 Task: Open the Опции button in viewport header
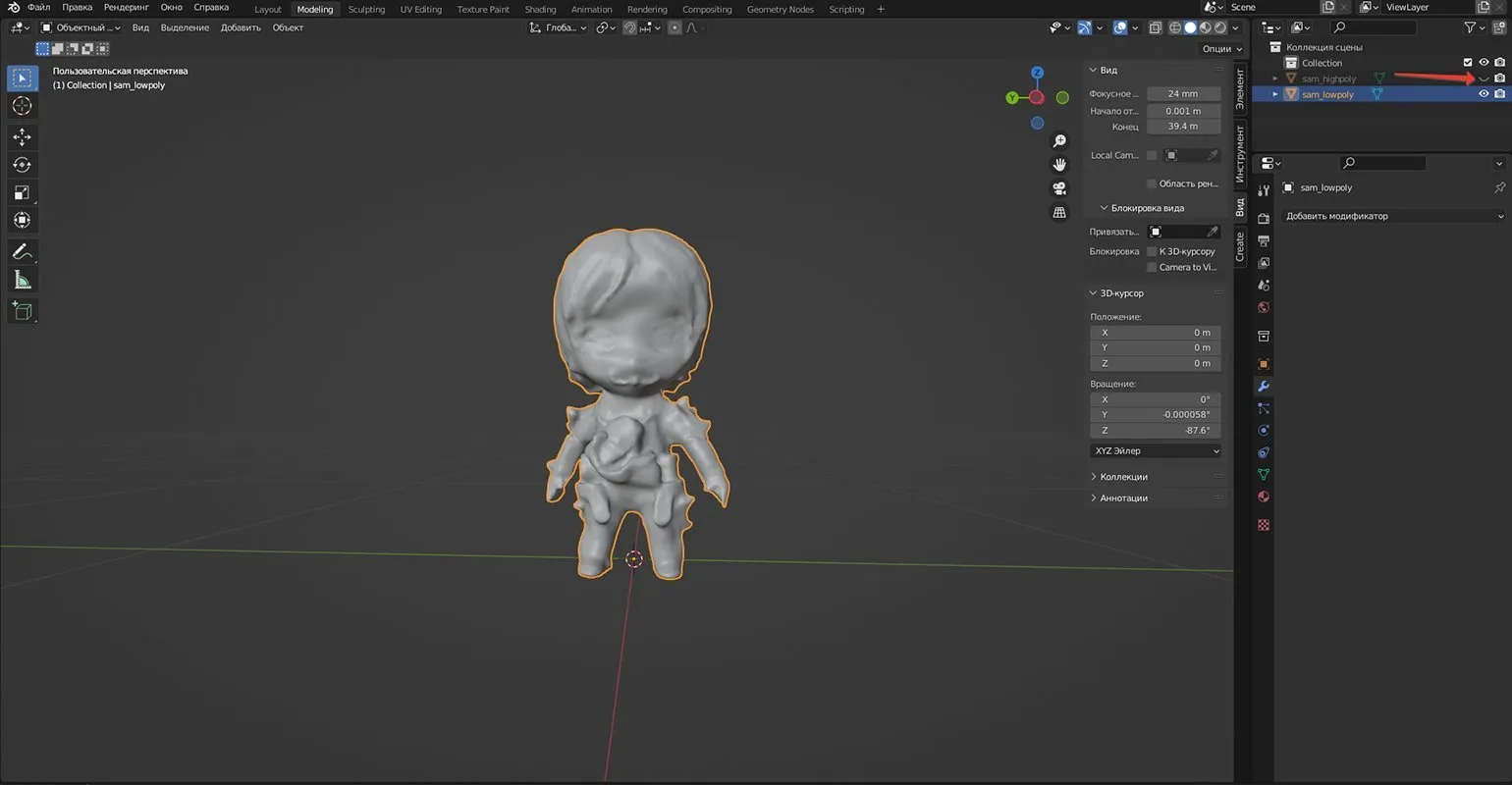coord(1220,48)
